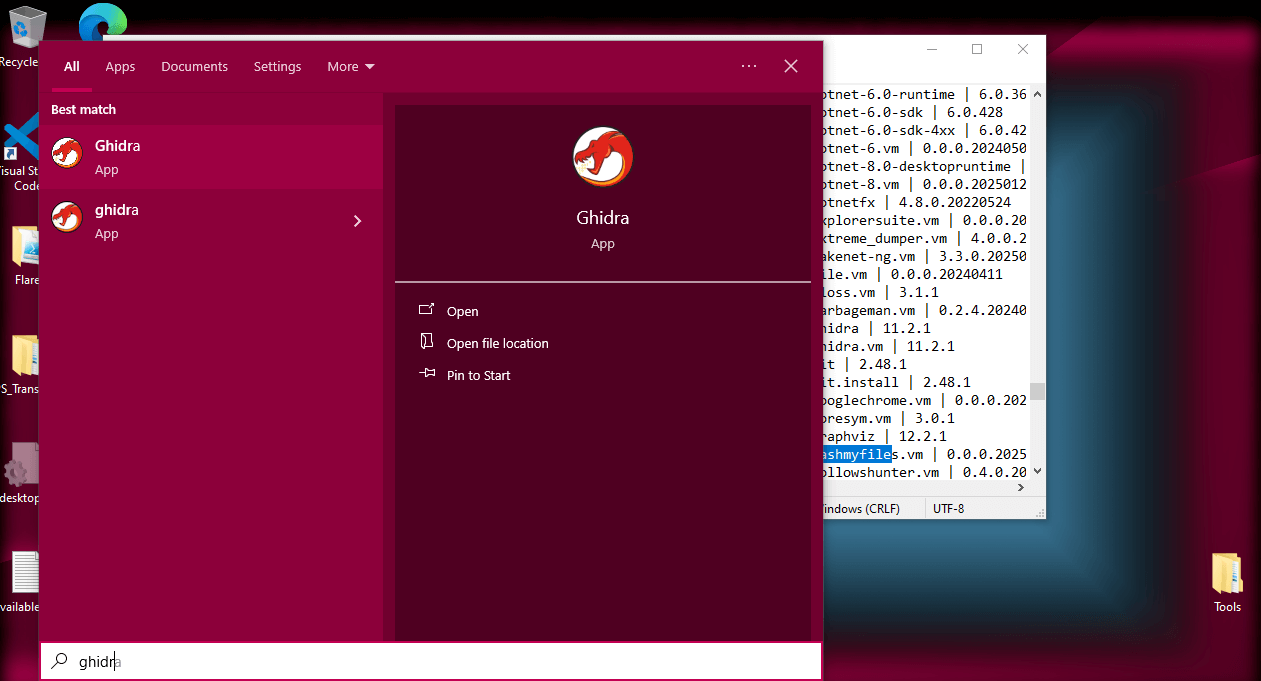Screen dimensions: 1261x681
Task: Click the ghidra.vm | 11.2.1 line
Action: [886, 346]
